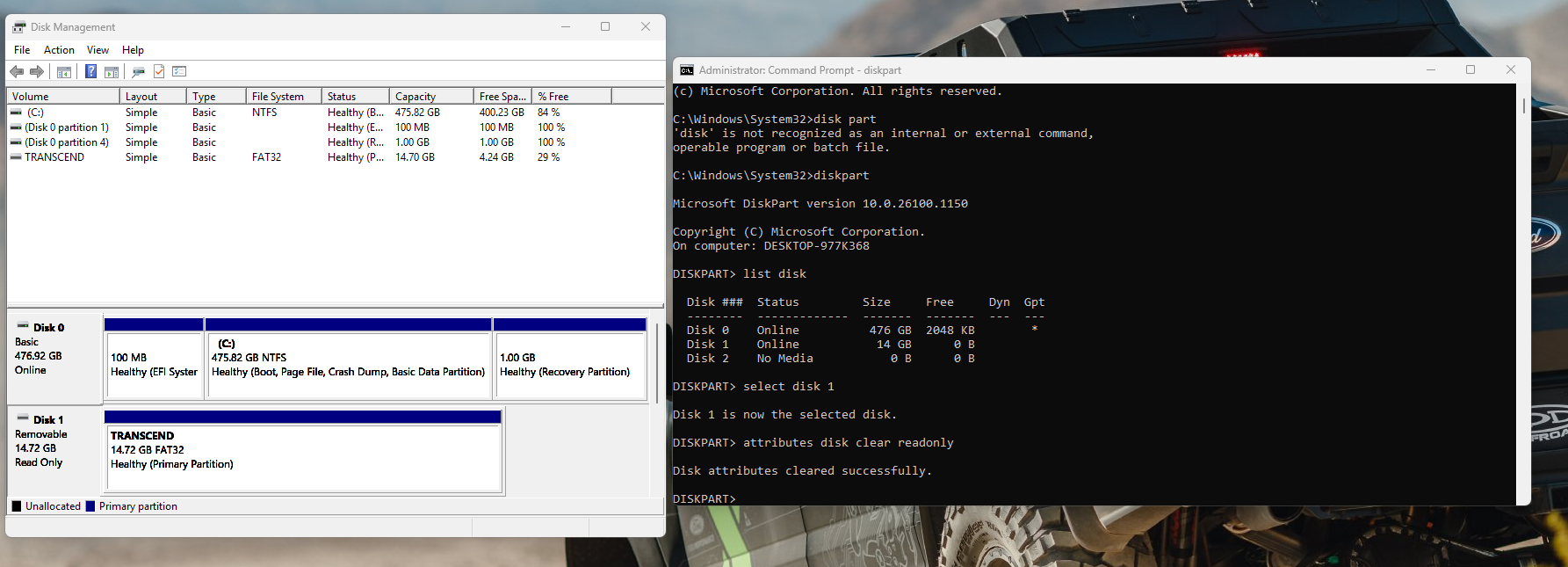Click the checklist toolbar icon in Disk Management
Screen dimensions: 1568x567
[x=179, y=71]
